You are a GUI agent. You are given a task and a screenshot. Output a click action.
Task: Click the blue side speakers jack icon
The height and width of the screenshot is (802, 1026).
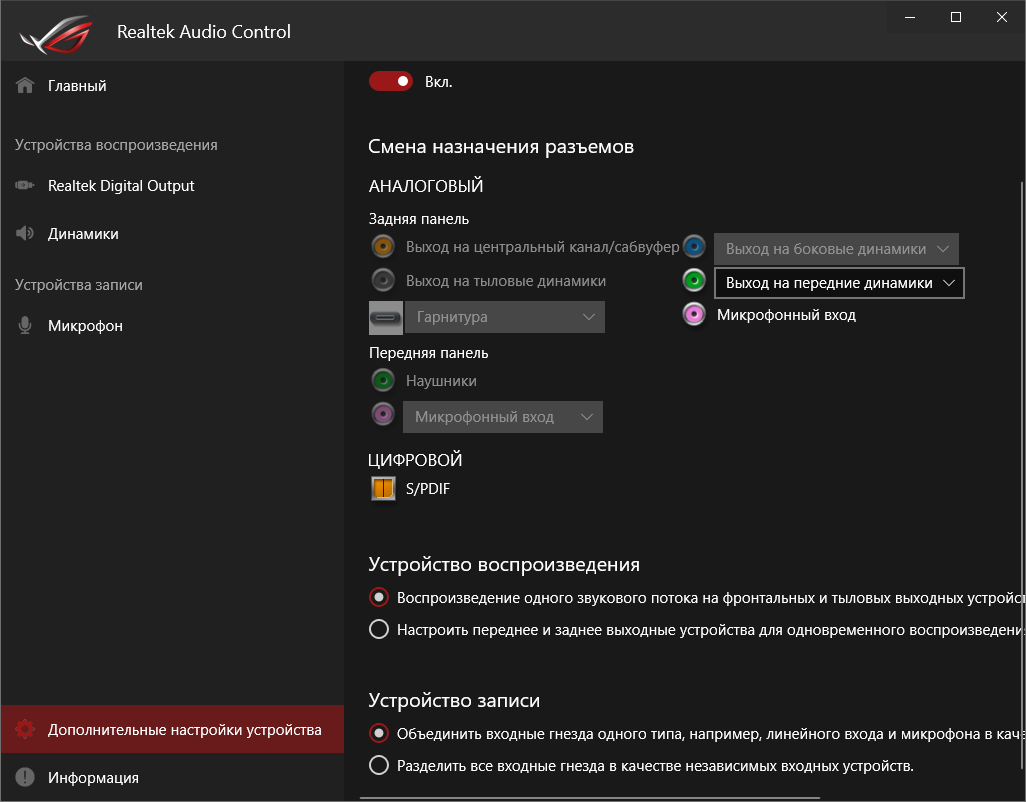[x=695, y=248]
